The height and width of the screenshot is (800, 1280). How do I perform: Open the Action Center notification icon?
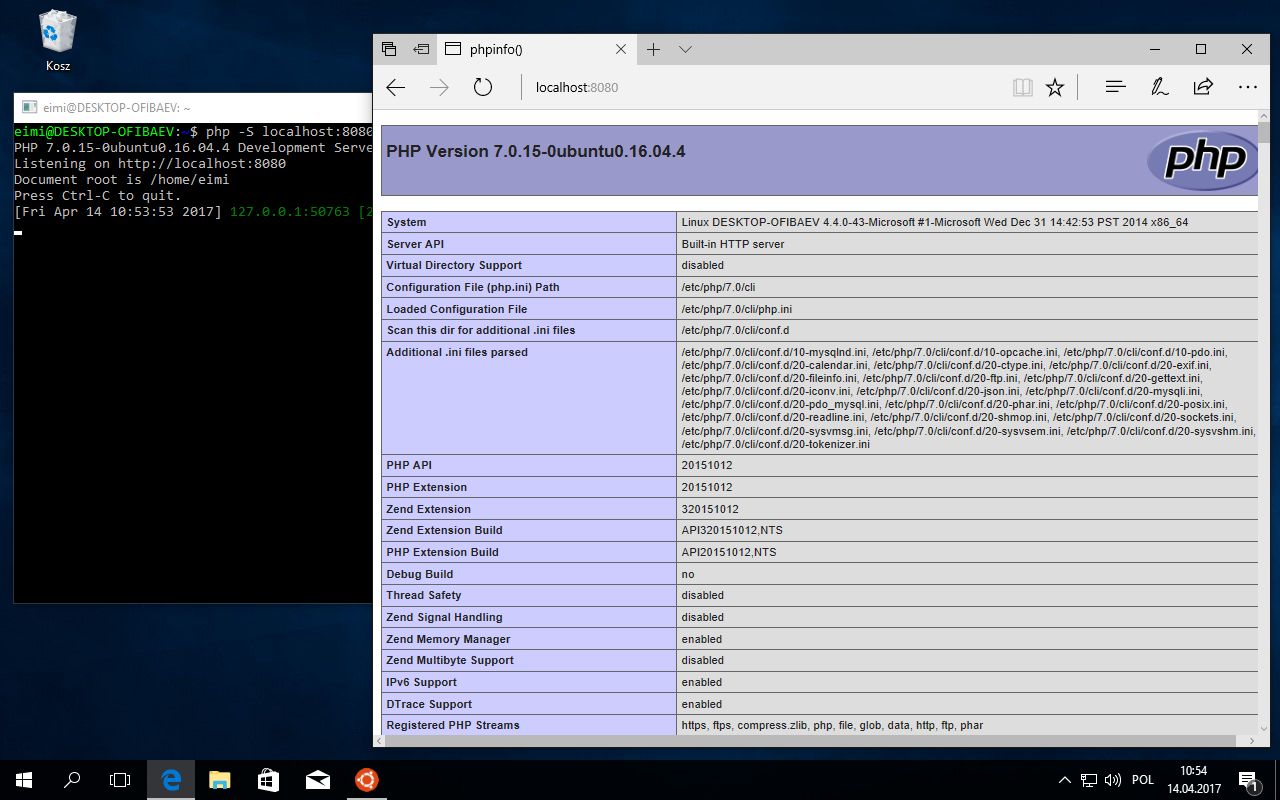[1248, 780]
